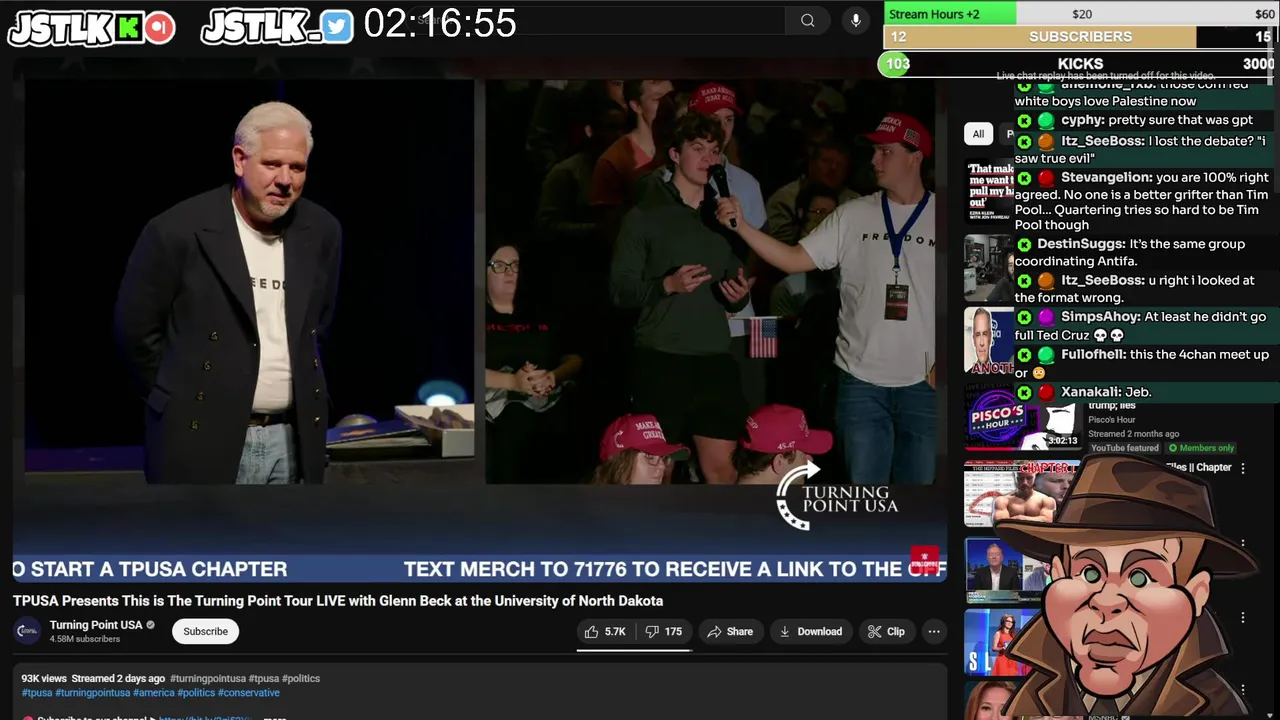Click the JSTLK Kick logo in the overlay

[92, 28]
